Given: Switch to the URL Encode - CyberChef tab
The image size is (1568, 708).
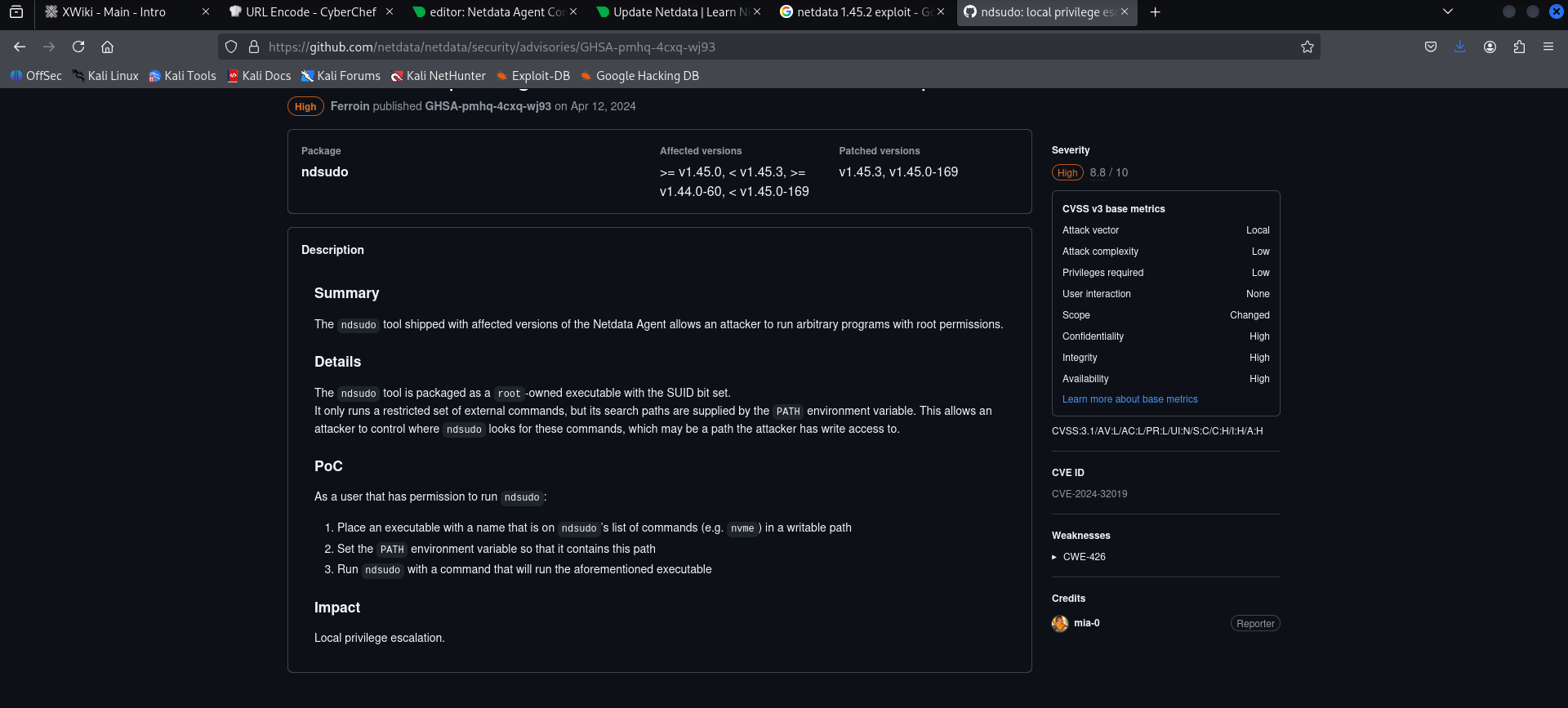Looking at the screenshot, I should (311, 12).
